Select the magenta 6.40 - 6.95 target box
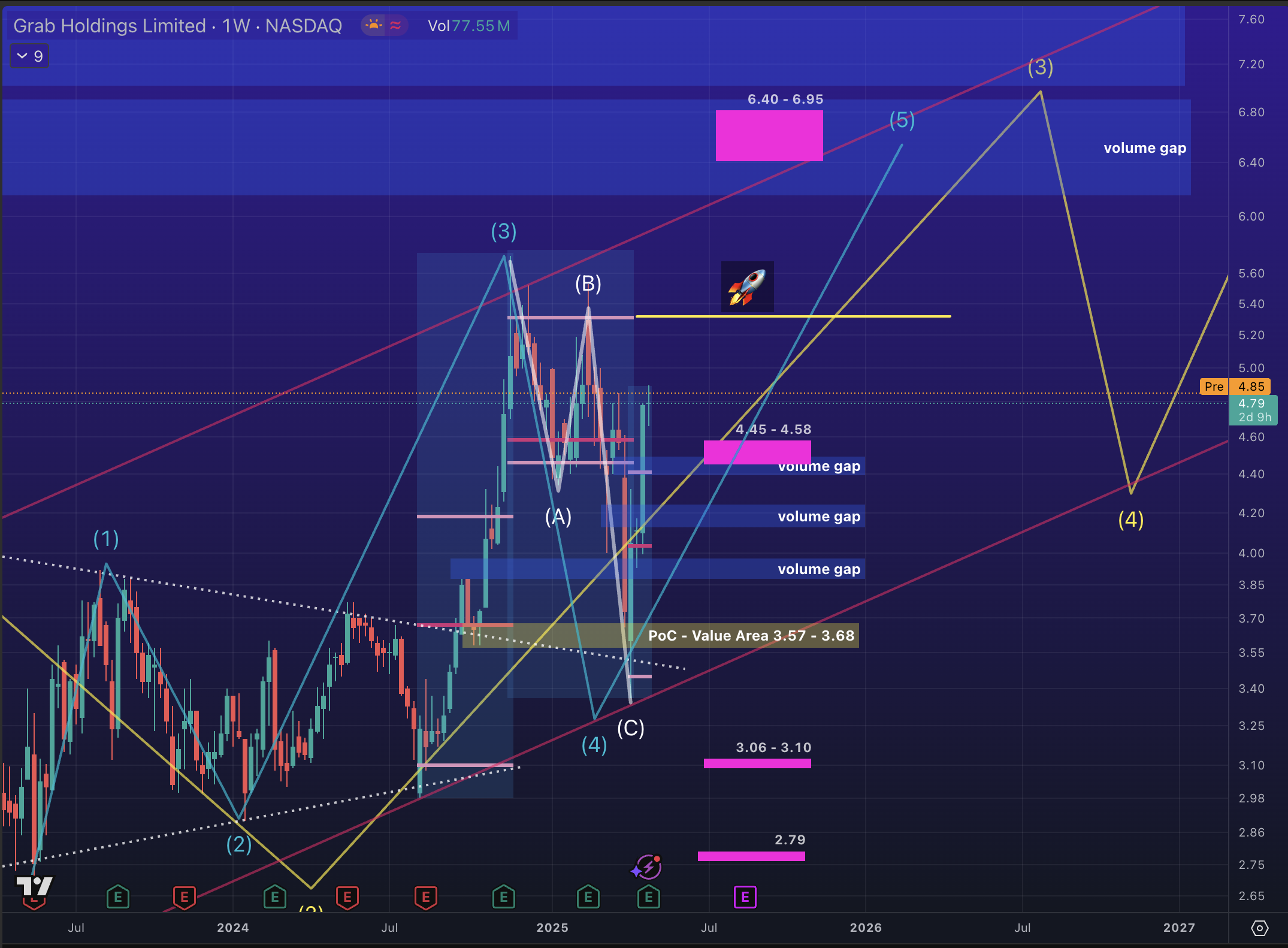The height and width of the screenshot is (948, 1288). point(769,135)
